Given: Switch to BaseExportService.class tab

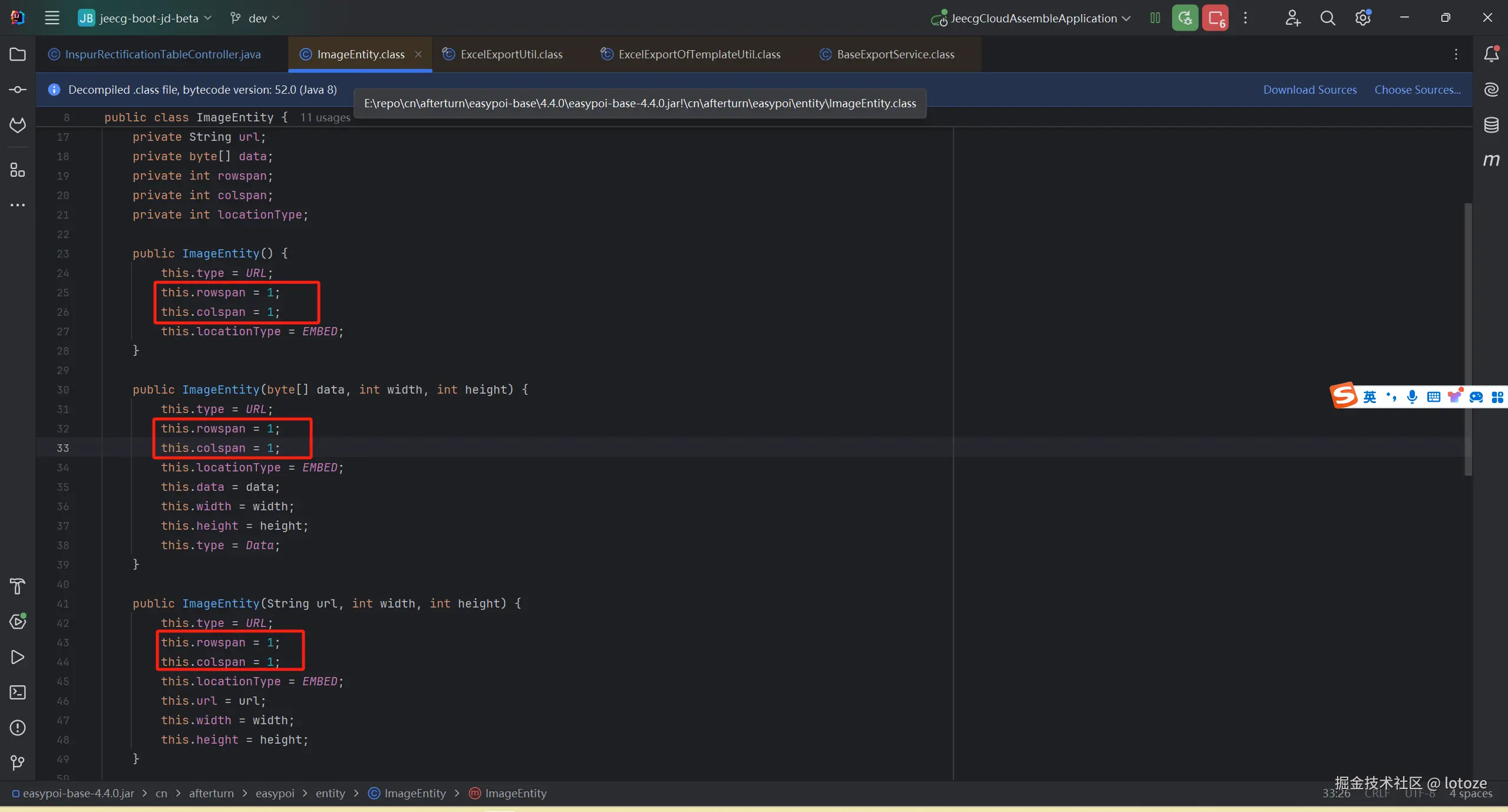Looking at the screenshot, I should point(895,54).
